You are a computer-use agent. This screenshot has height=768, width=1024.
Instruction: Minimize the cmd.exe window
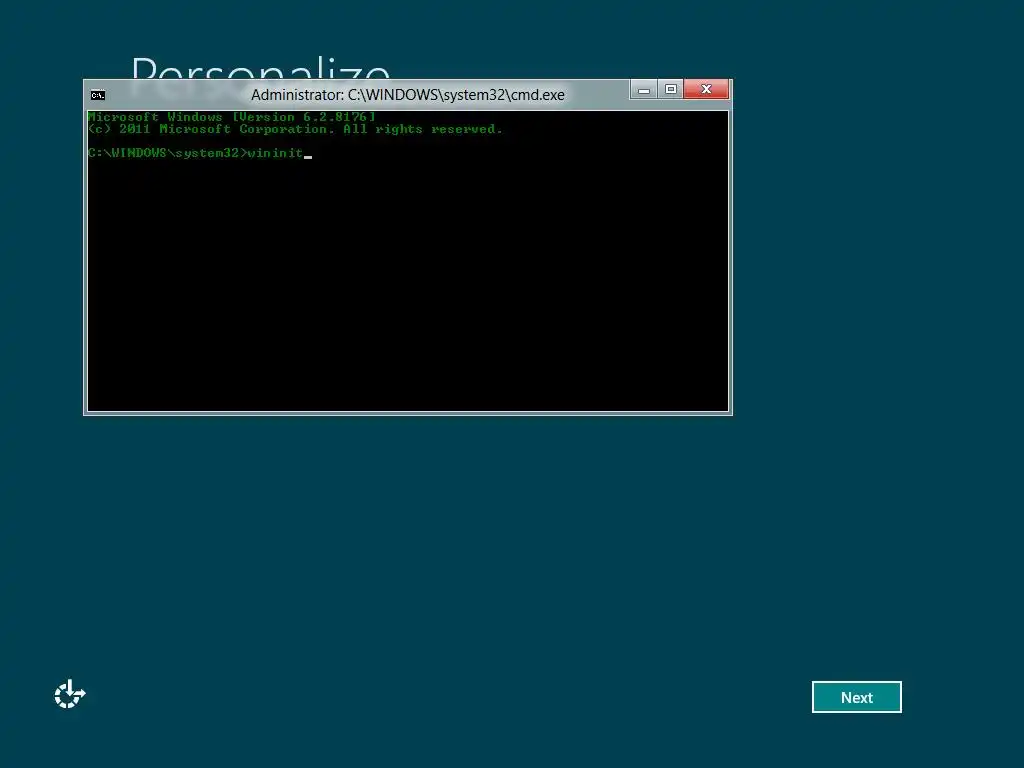pos(643,89)
